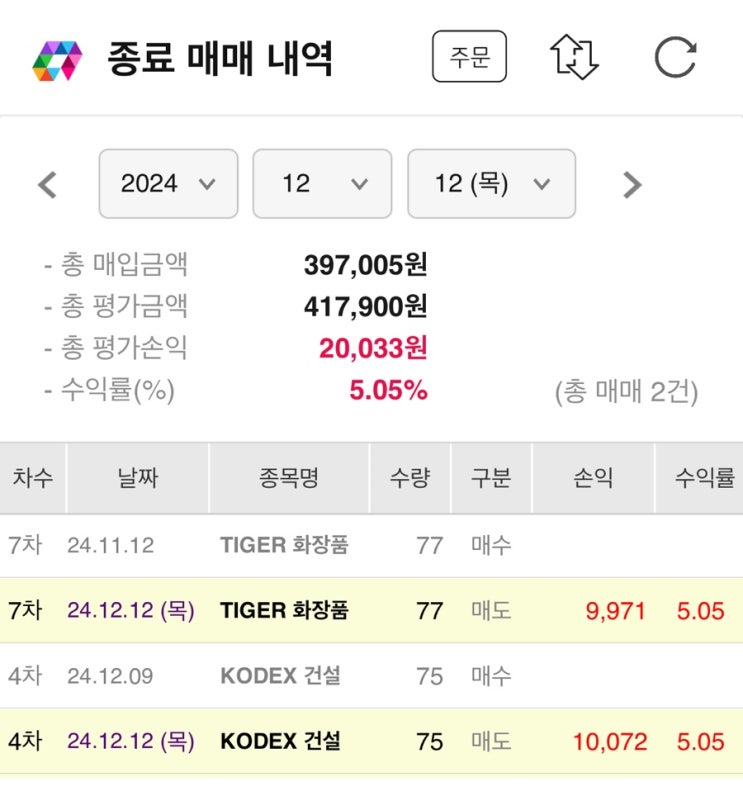Sort by the 날짜 column header
Screen dimensions: 743x796
(x=137, y=478)
